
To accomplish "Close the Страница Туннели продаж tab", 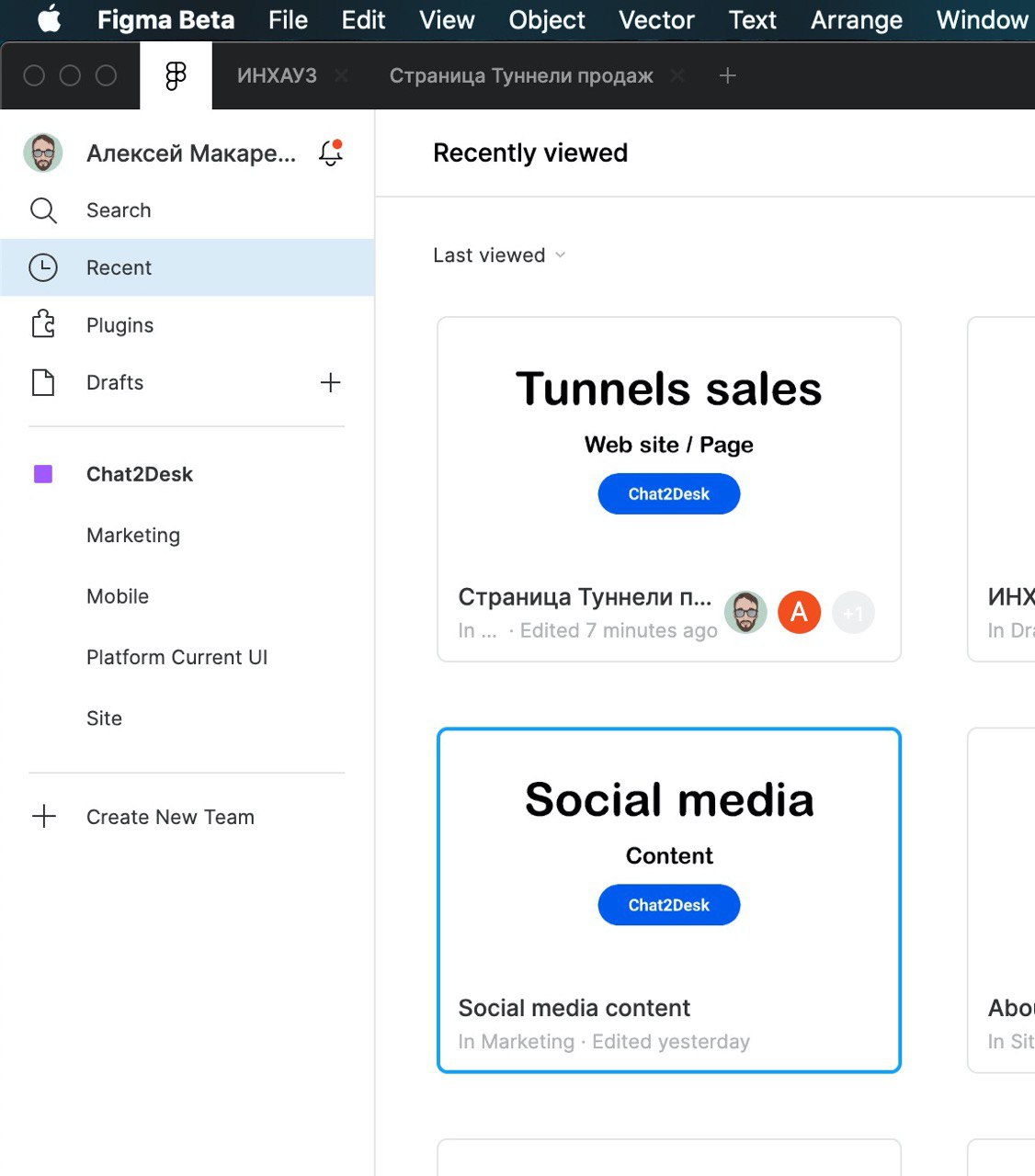I will [677, 75].
